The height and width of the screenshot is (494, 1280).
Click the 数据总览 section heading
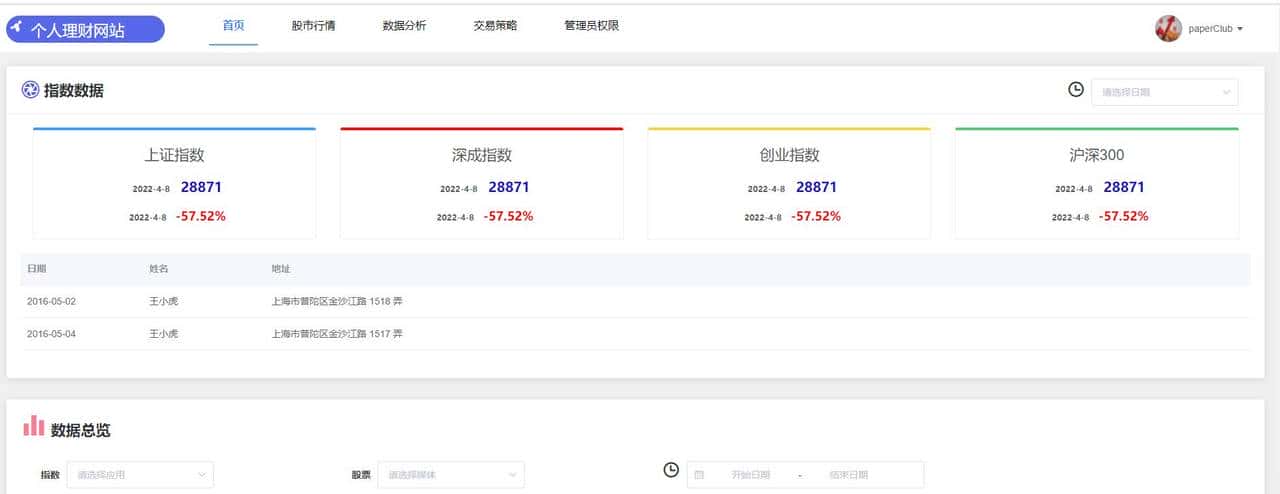[x=81, y=430]
